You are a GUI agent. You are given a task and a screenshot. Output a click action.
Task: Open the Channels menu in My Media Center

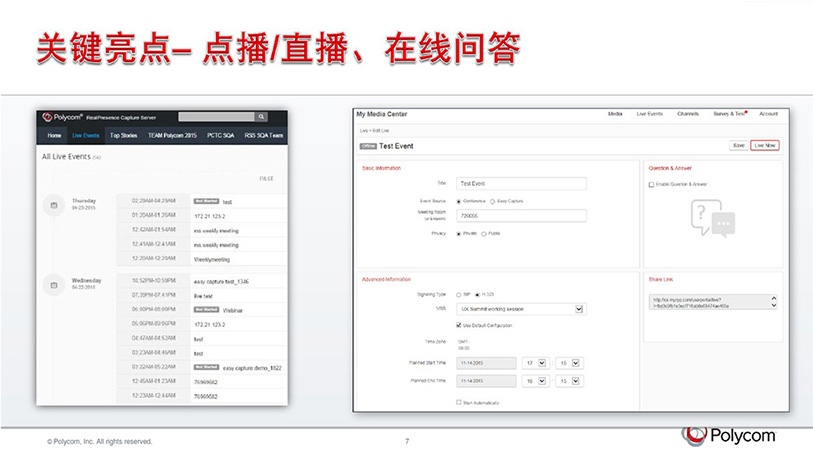pyautogui.click(x=687, y=114)
